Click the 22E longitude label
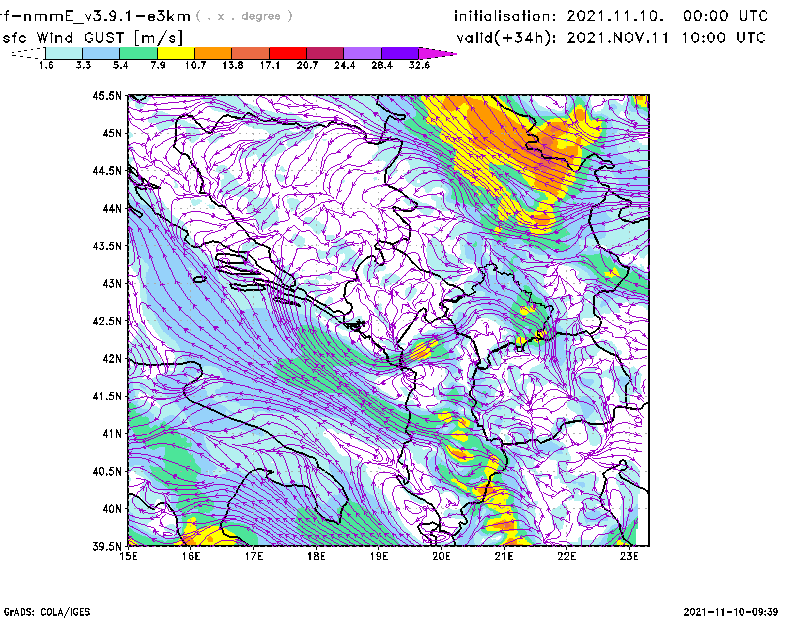The width and height of the screenshot is (800, 618). coord(566,556)
